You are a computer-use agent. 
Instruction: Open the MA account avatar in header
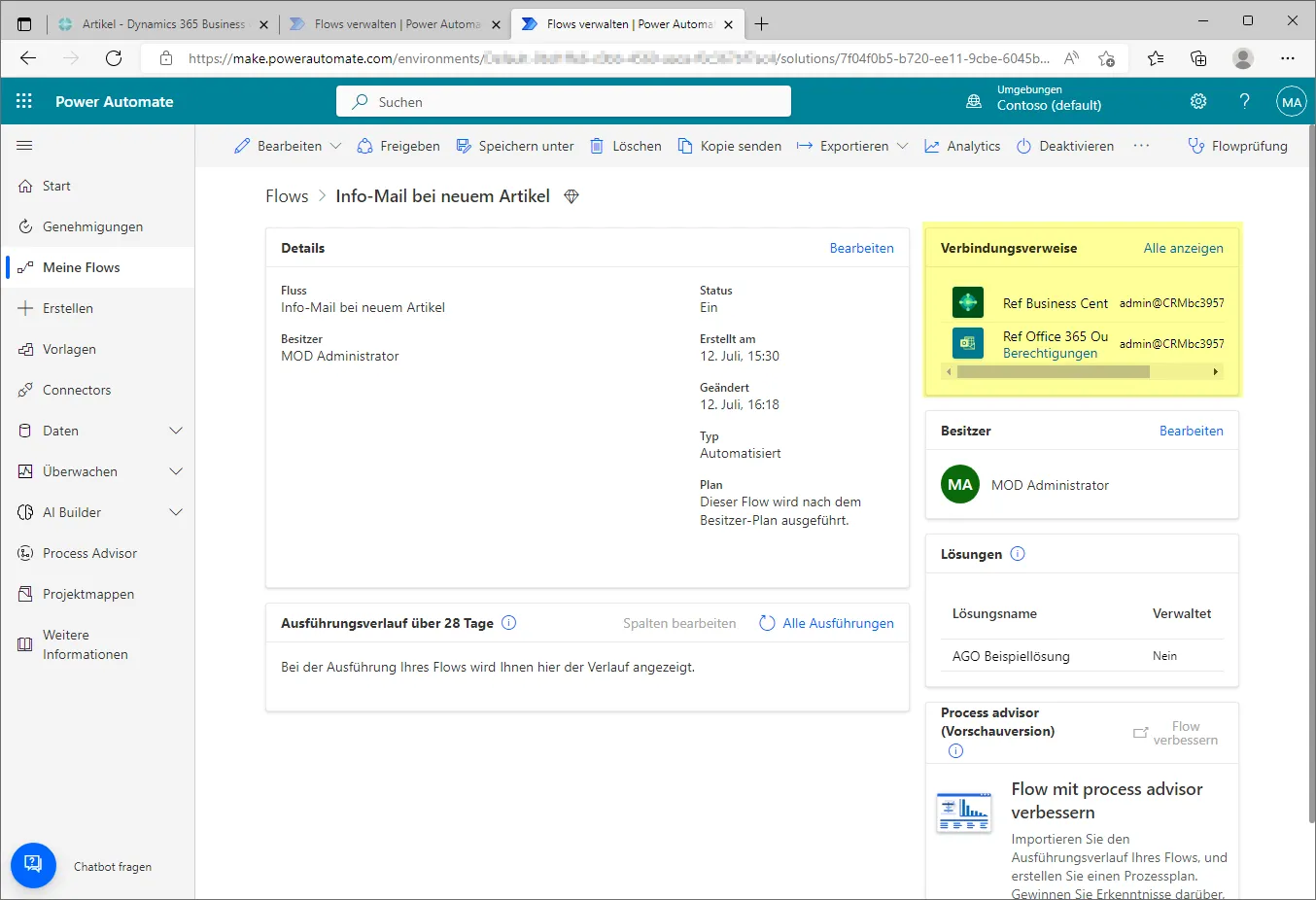pos(1292,101)
